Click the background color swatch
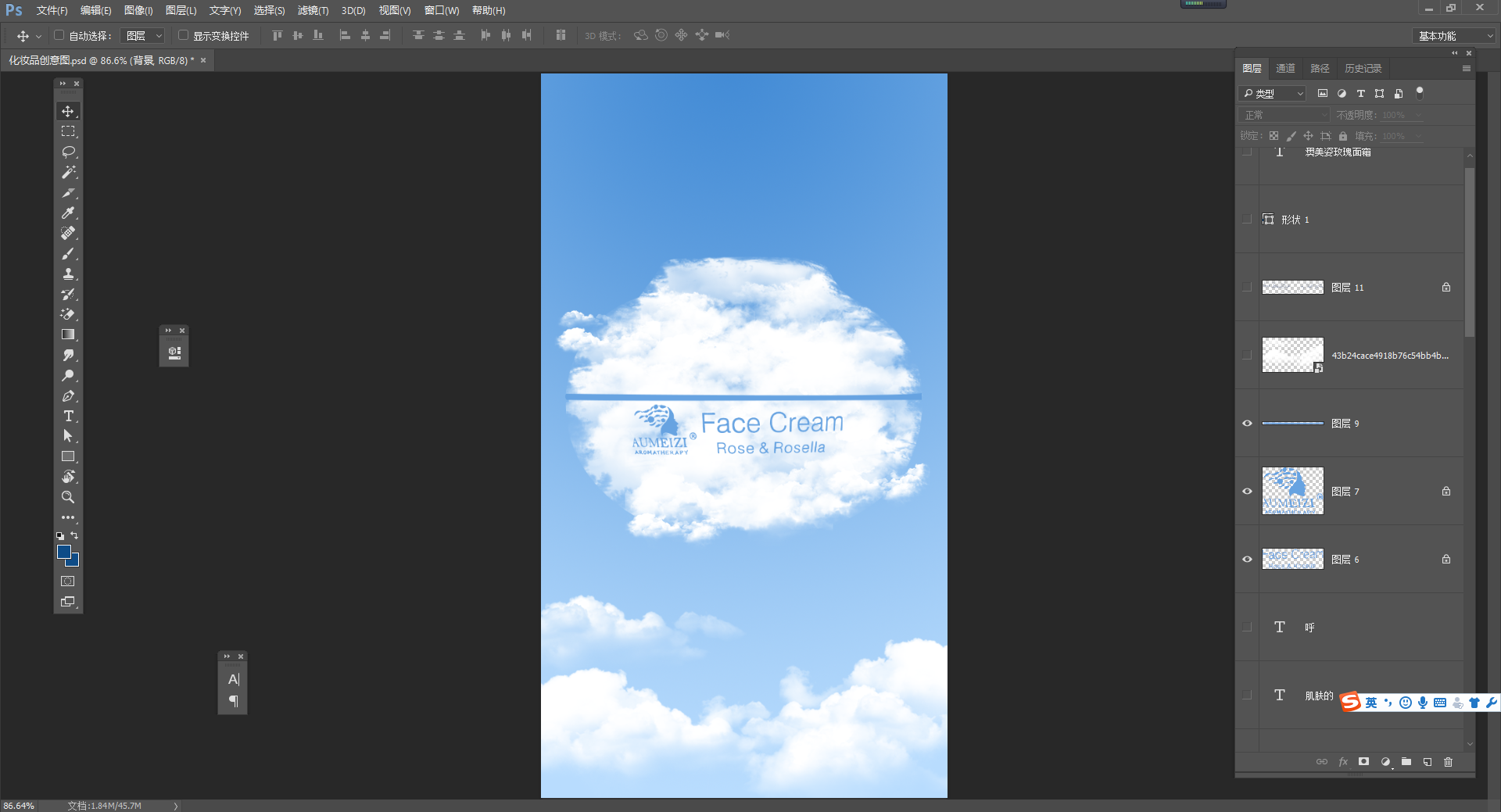 click(x=74, y=562)
